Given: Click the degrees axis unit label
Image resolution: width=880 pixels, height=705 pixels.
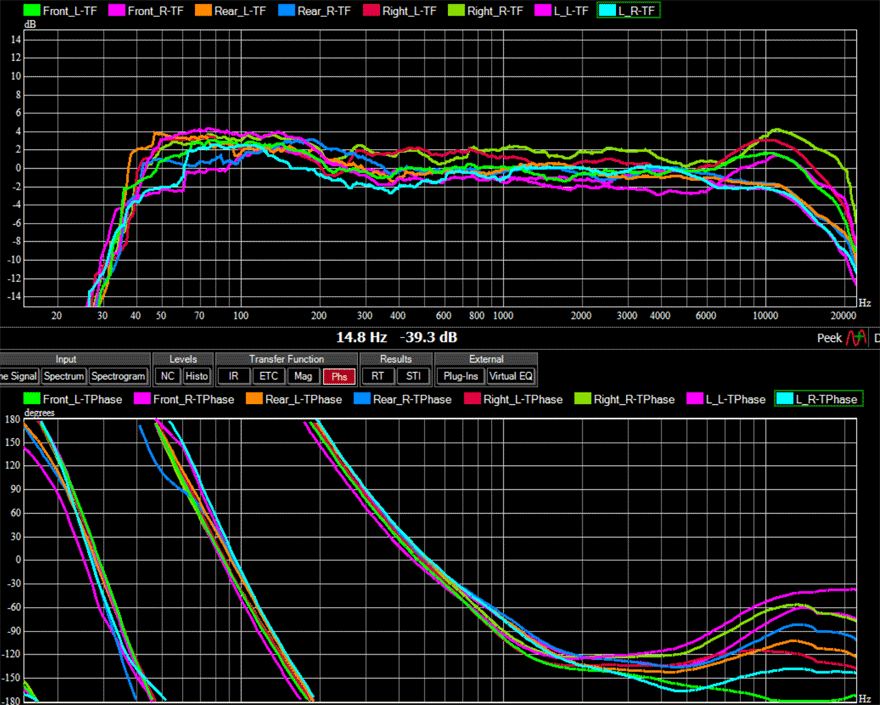Looking at the screenshot, I should click(x=39, y=413).
